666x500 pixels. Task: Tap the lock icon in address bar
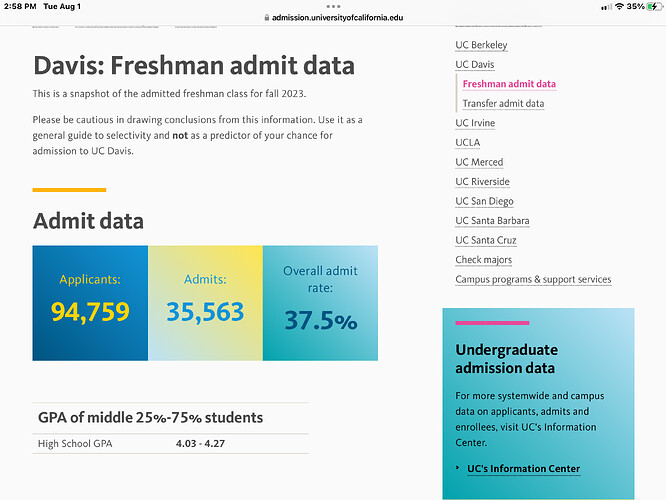click(x=266, y=18)
